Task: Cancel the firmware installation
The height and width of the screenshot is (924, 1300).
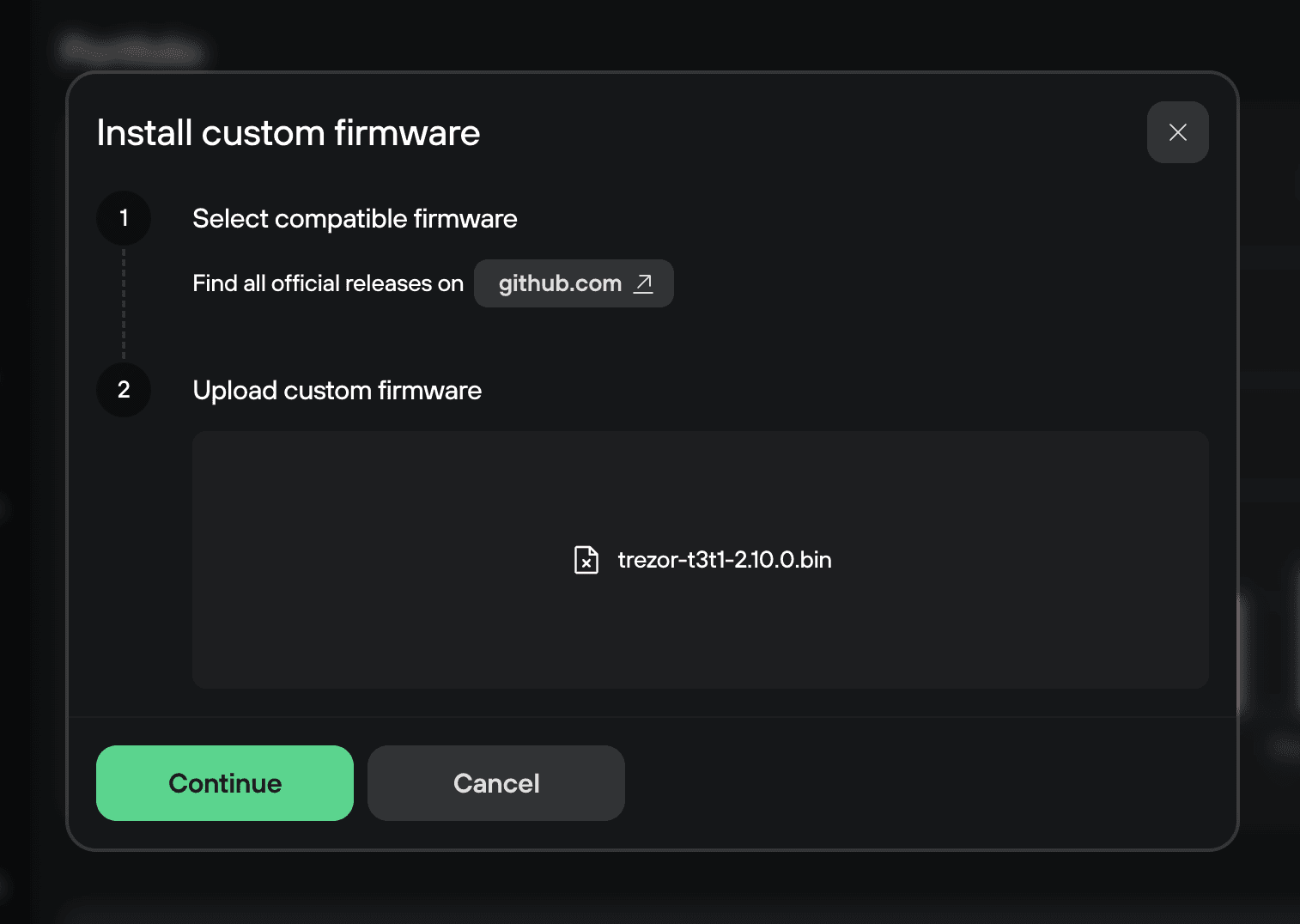Action: 495,782
